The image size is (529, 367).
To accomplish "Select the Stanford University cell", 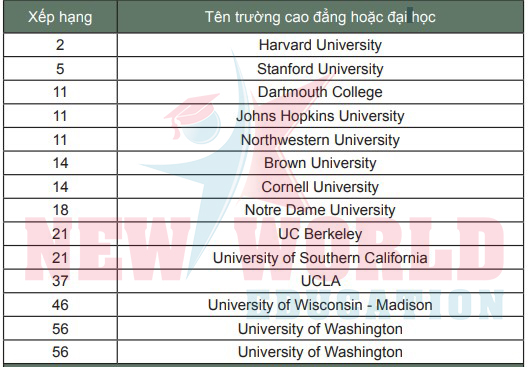I will tap(320, 69).
